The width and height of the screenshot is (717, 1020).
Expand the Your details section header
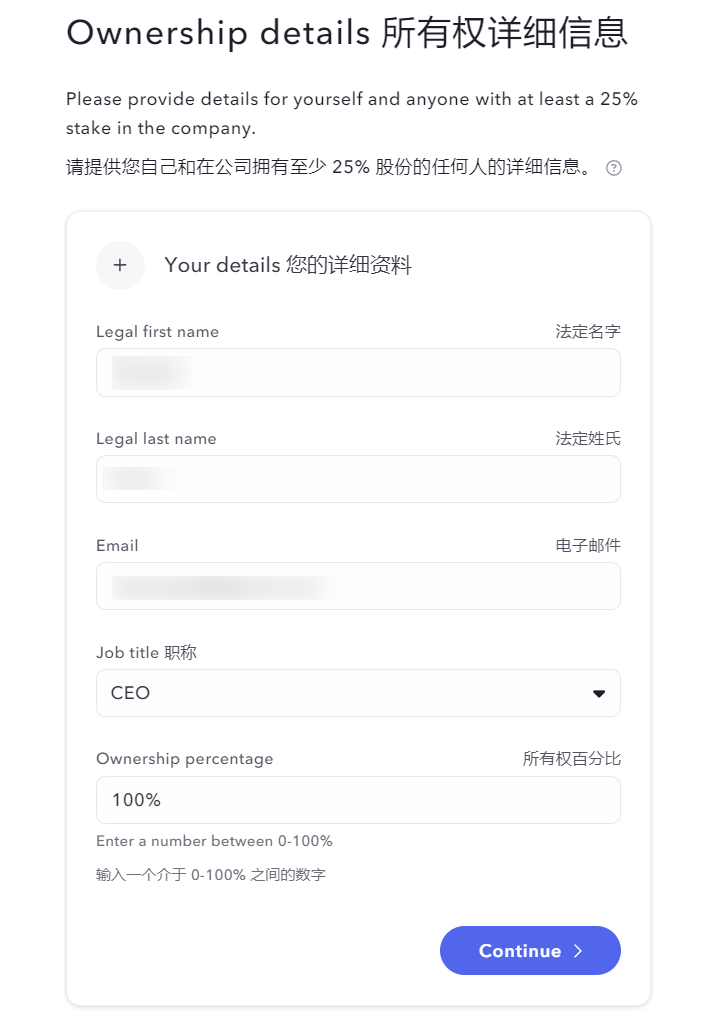288,265
